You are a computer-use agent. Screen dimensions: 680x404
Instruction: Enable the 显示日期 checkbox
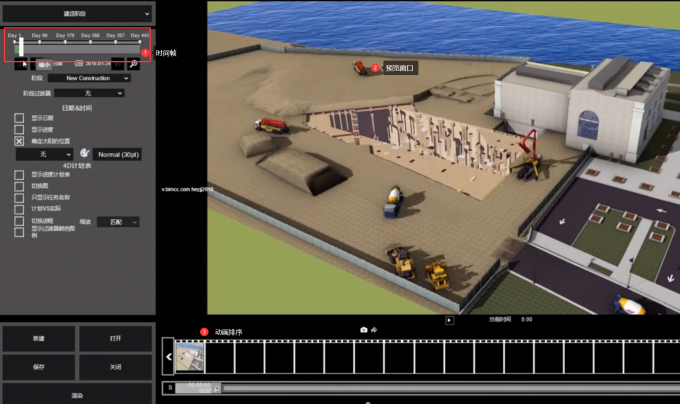click(x=19, y=118)
